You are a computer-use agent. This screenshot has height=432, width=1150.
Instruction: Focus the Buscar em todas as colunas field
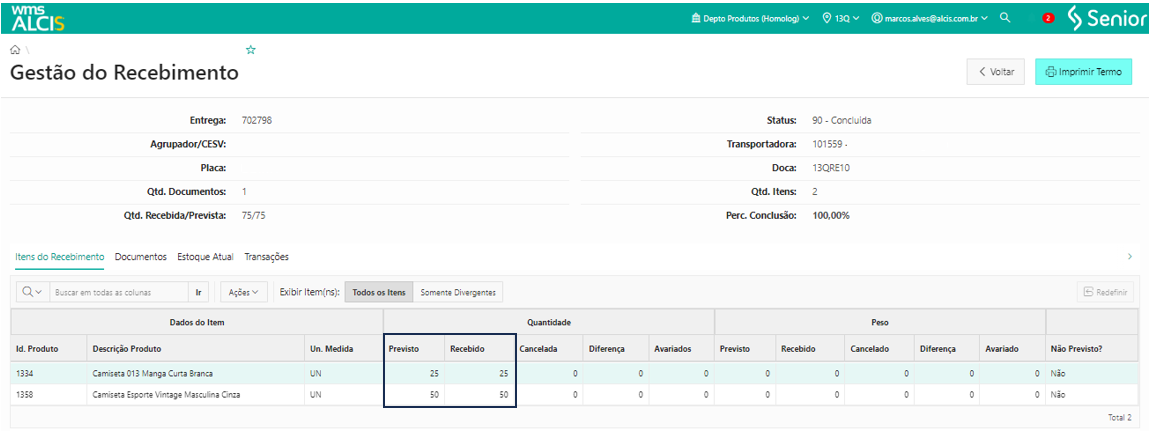pyautogui.click(x=119, y=292)
